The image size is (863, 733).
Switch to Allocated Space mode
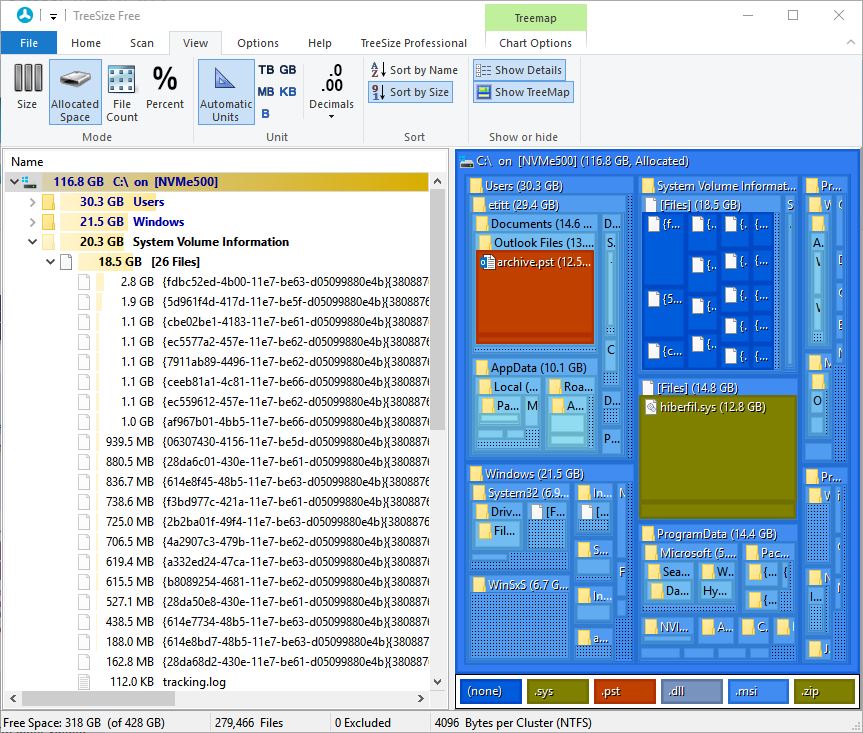click(x=75, y=92)
